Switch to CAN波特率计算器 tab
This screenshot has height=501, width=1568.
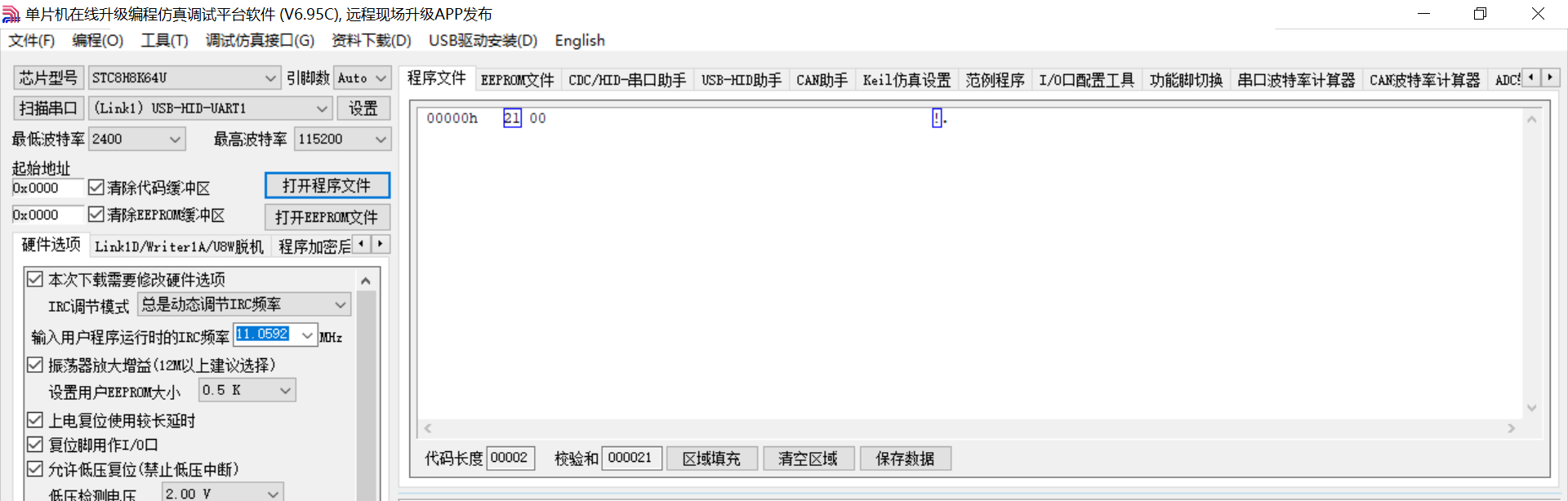[x=1424, y=80]
